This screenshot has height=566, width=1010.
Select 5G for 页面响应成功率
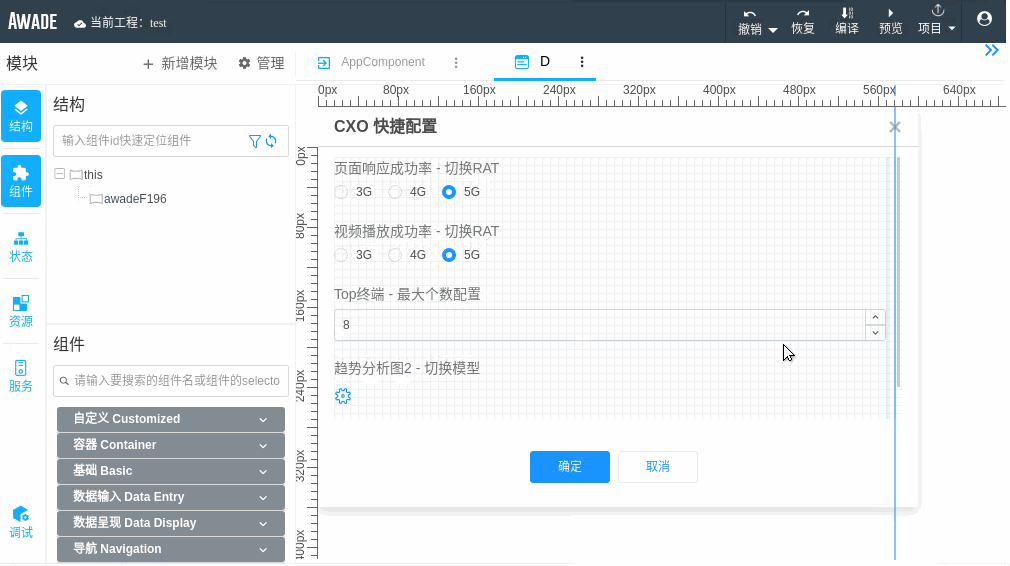click(449, 191)
